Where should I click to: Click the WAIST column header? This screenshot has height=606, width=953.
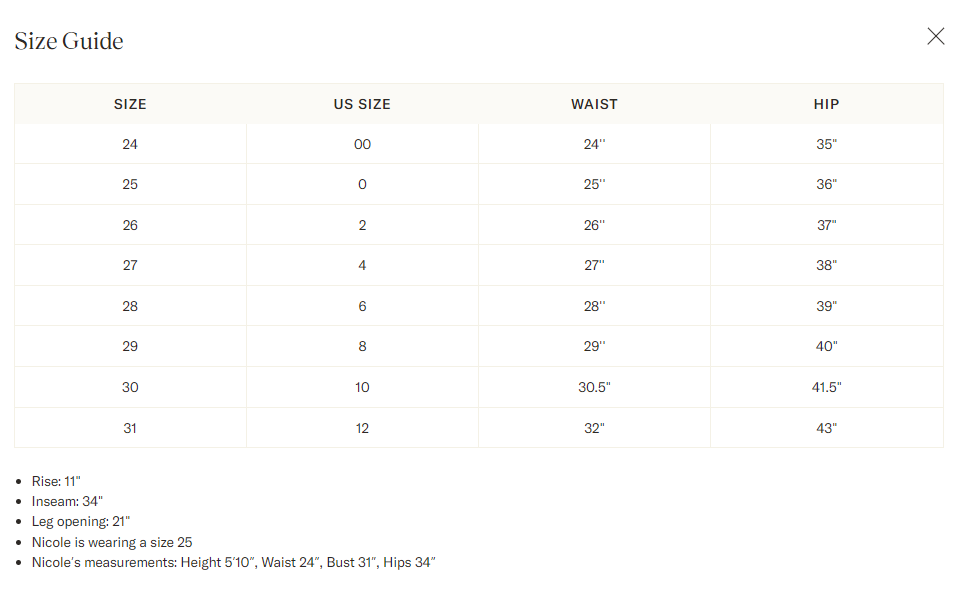(594, 105)
